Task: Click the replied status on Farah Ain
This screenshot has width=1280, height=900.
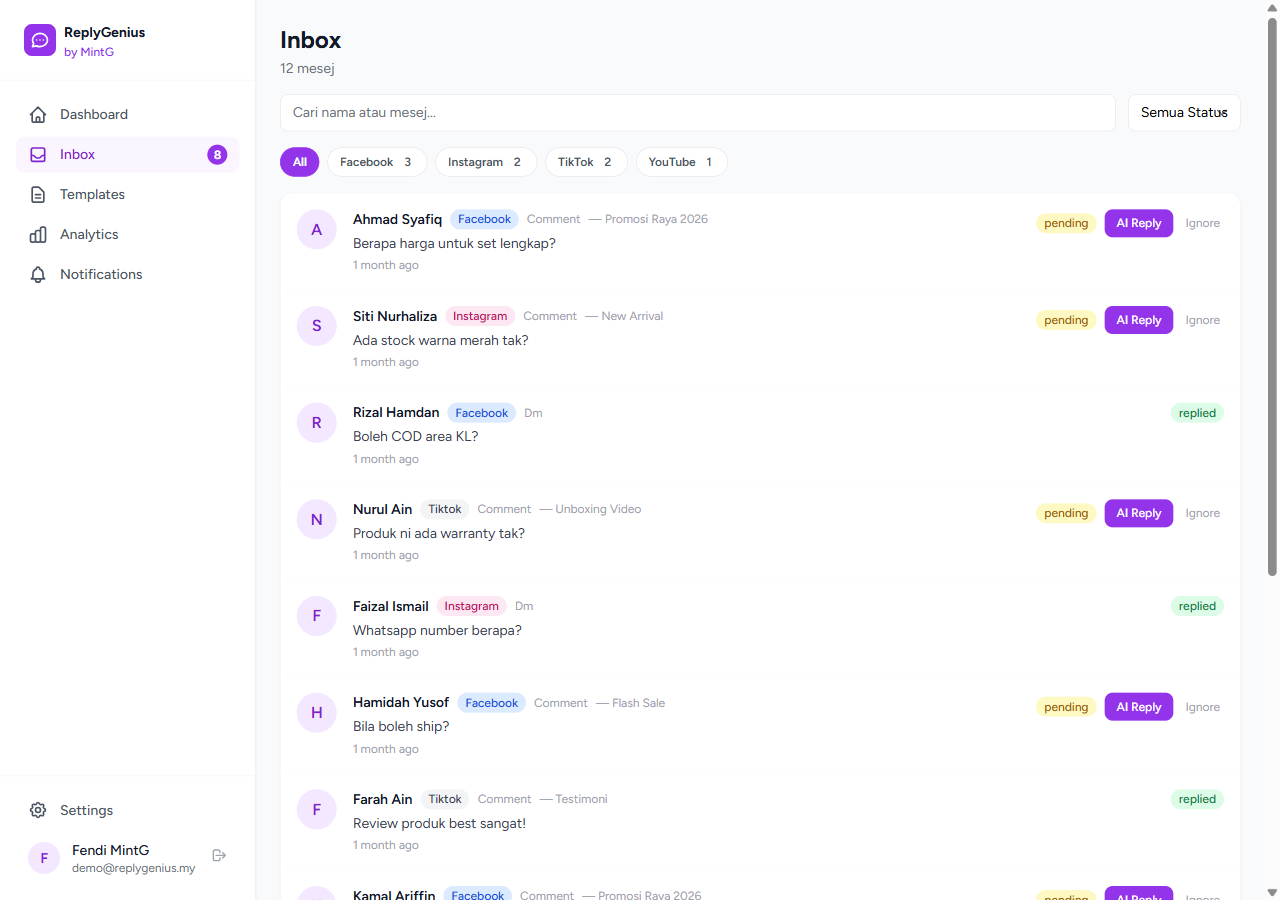Action: 1197,799
